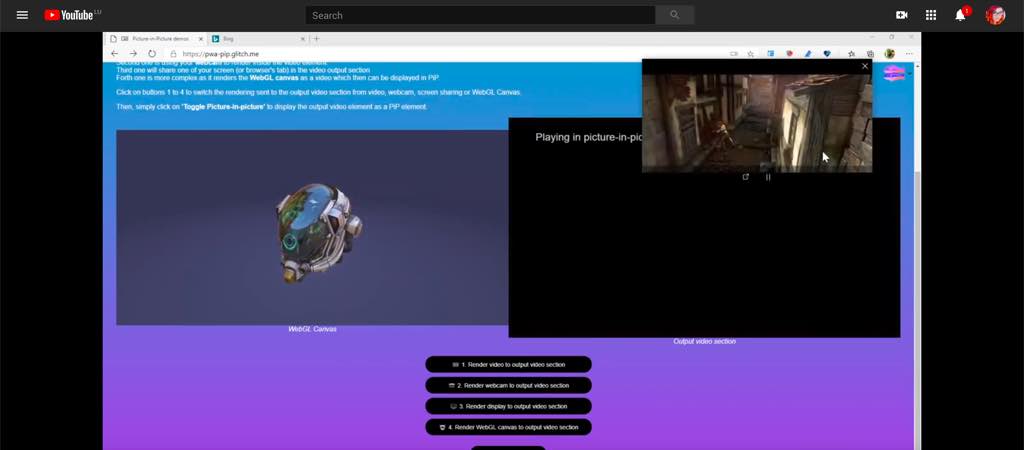Pause the picture-in-picture video
The height and width of the screenshot is (450, 1024).
768,177
